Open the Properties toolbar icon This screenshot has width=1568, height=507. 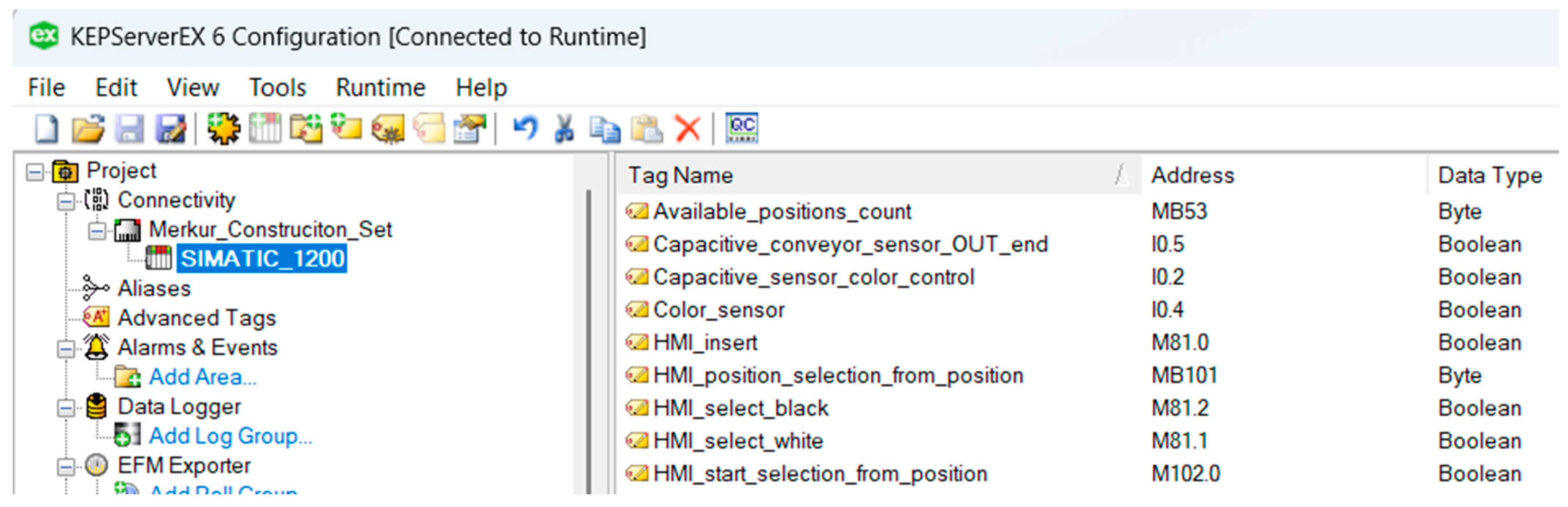(x=470, y=129)
